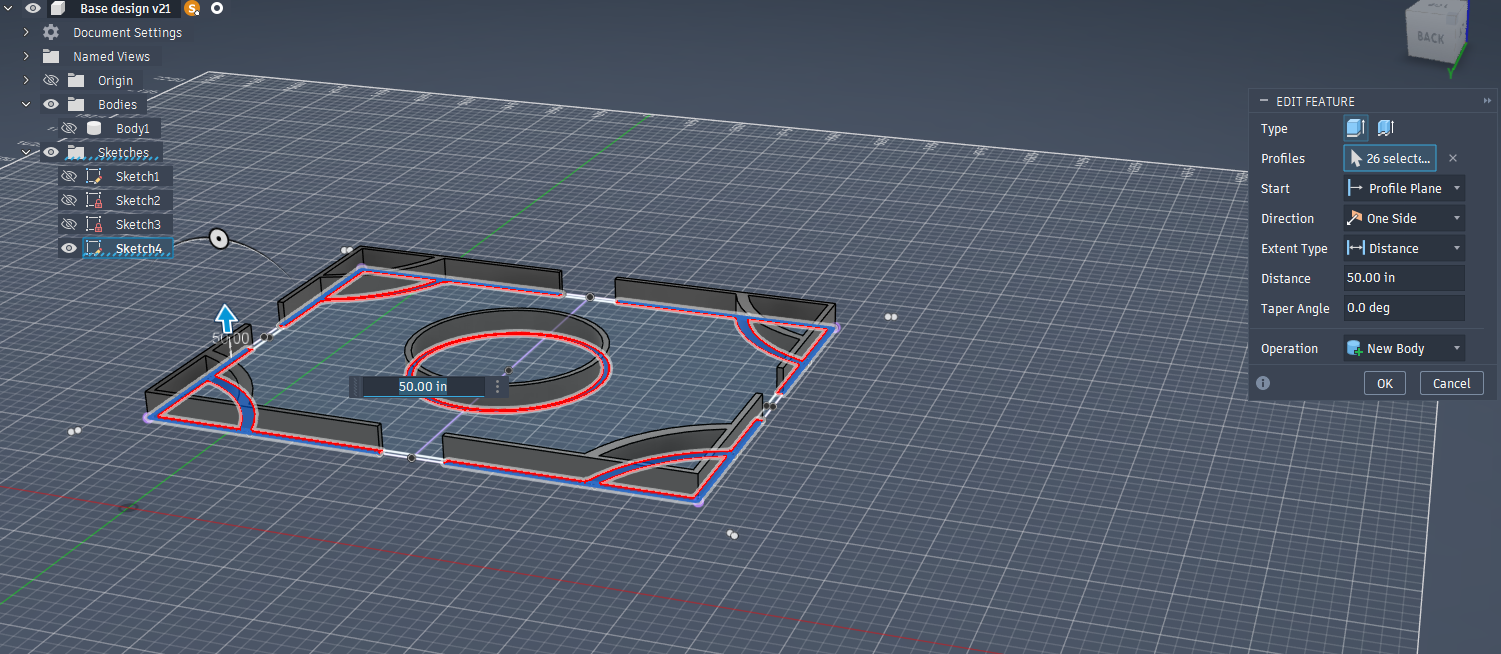Open the Extent Type Distance dropdown
This screenshot has height=654, width=1501.
(1404, 248)
